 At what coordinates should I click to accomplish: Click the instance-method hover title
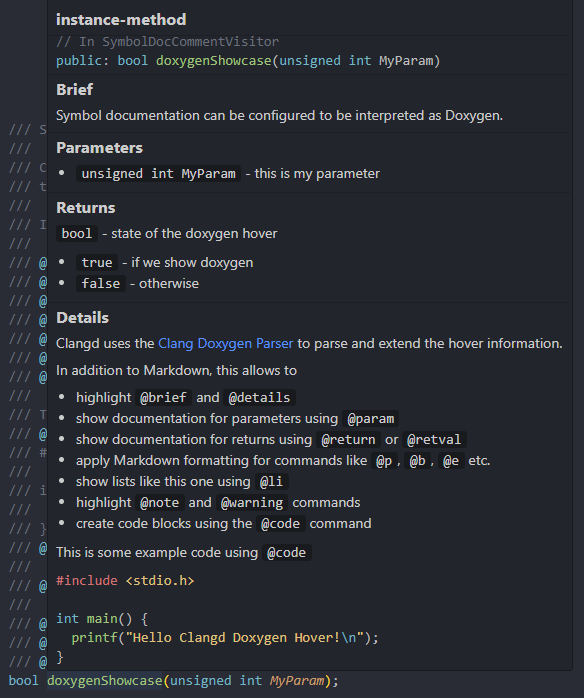pos(121,20)
